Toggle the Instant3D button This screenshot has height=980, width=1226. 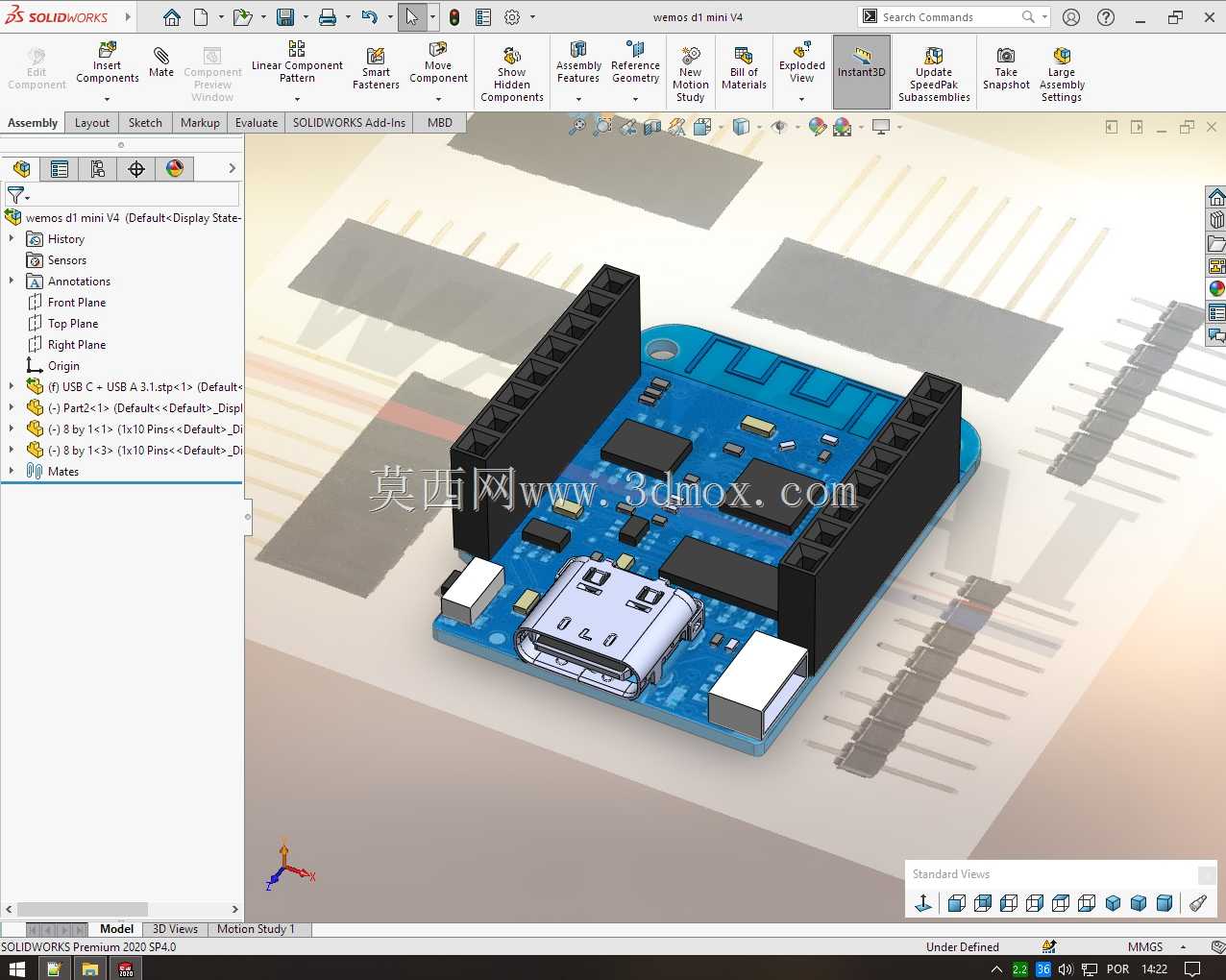(862, 71)
